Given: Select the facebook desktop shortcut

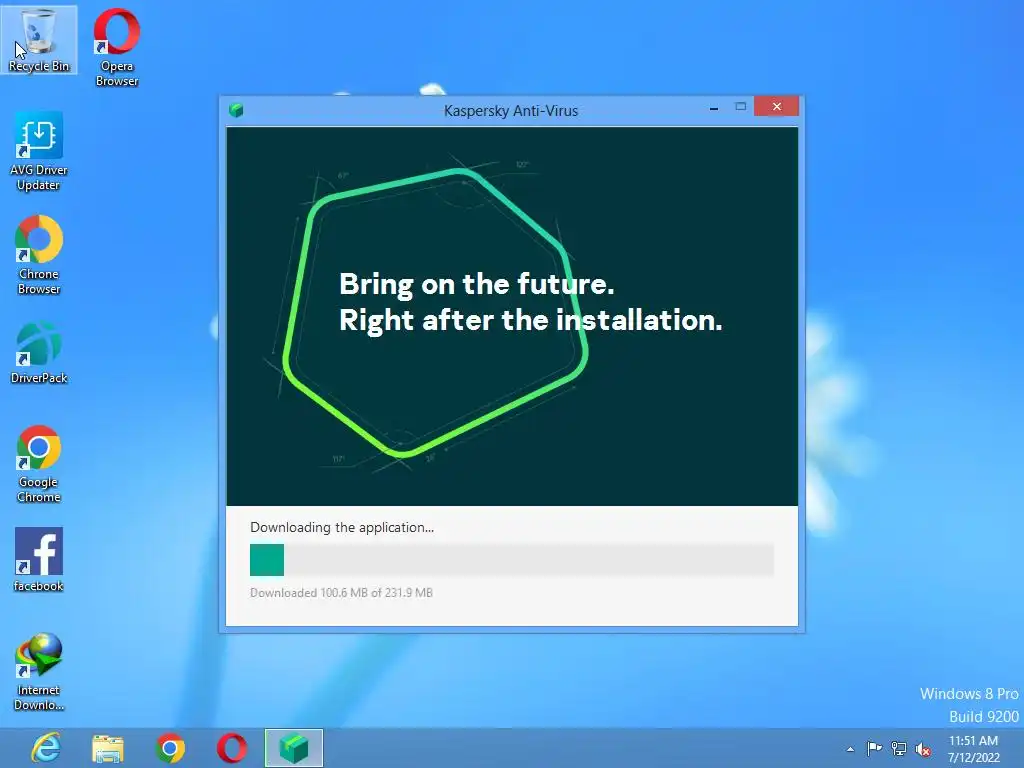Looking at the screenshot, I should 39,560.
